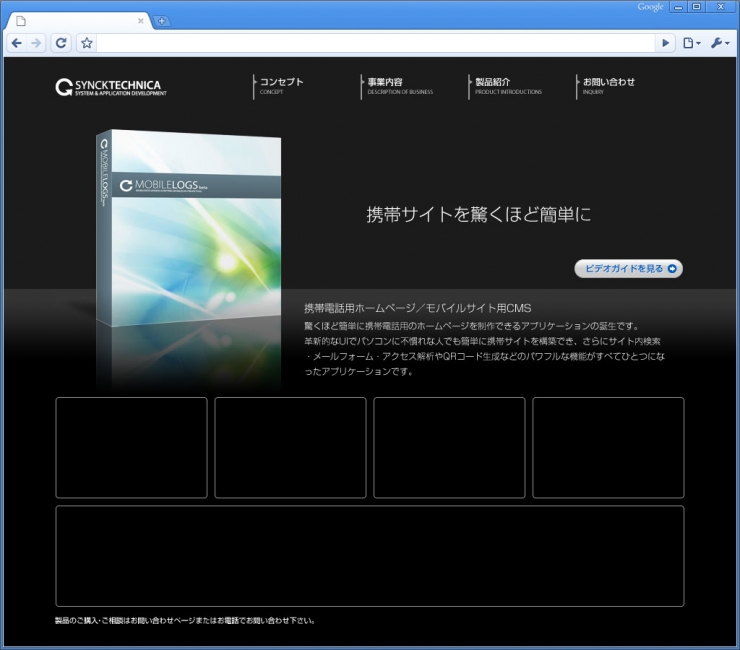The image size is (740, 650).
Task: Bookmark the page with the star icon
Action: click(87, 43)
